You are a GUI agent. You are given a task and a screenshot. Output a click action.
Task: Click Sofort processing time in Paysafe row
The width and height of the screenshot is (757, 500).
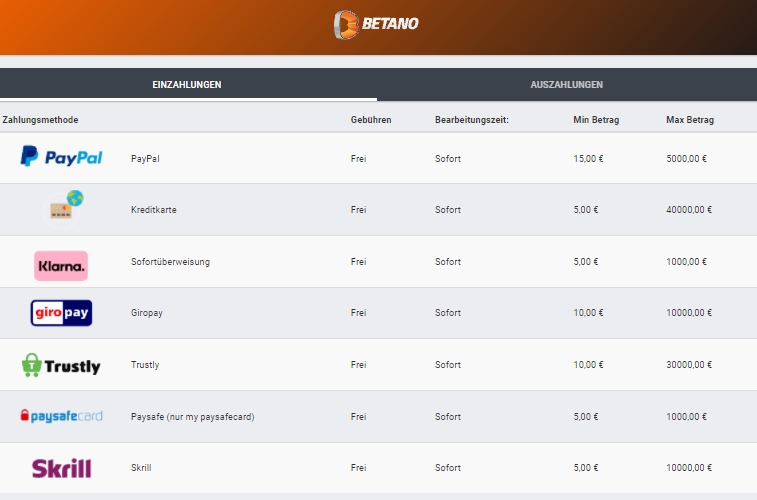(x=448, y=417)
